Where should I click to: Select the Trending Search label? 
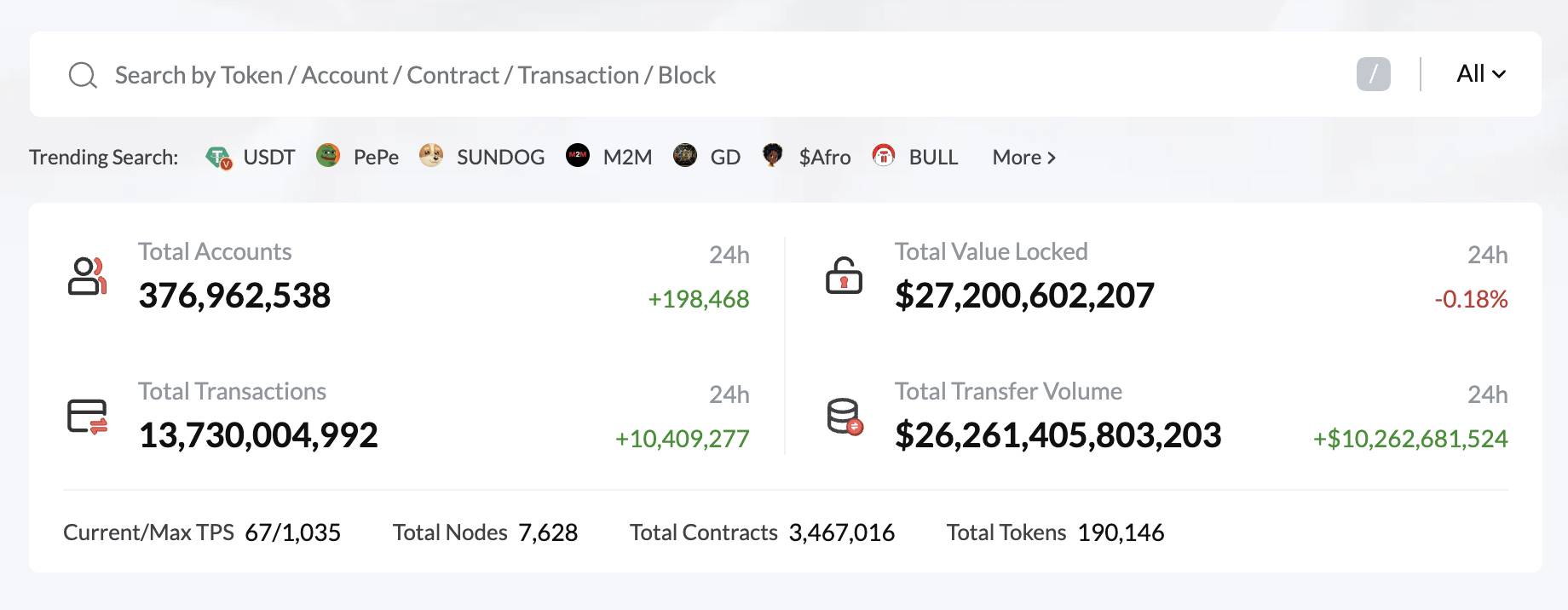coord(102,157)
